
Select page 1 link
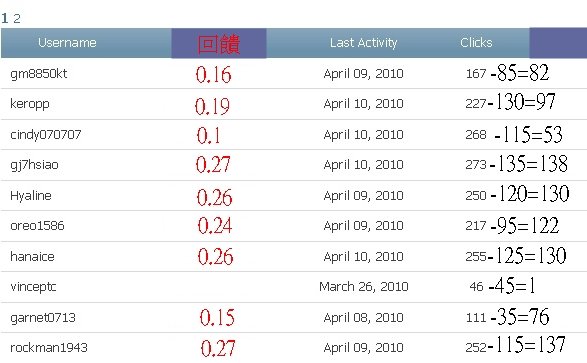[4, 18]
